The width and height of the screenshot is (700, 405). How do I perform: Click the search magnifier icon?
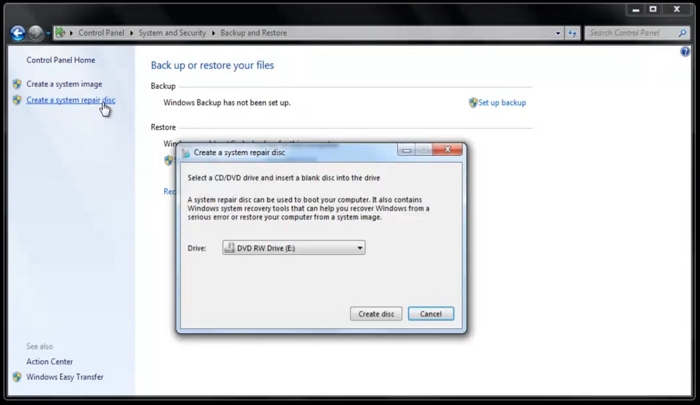coord(682,33)
